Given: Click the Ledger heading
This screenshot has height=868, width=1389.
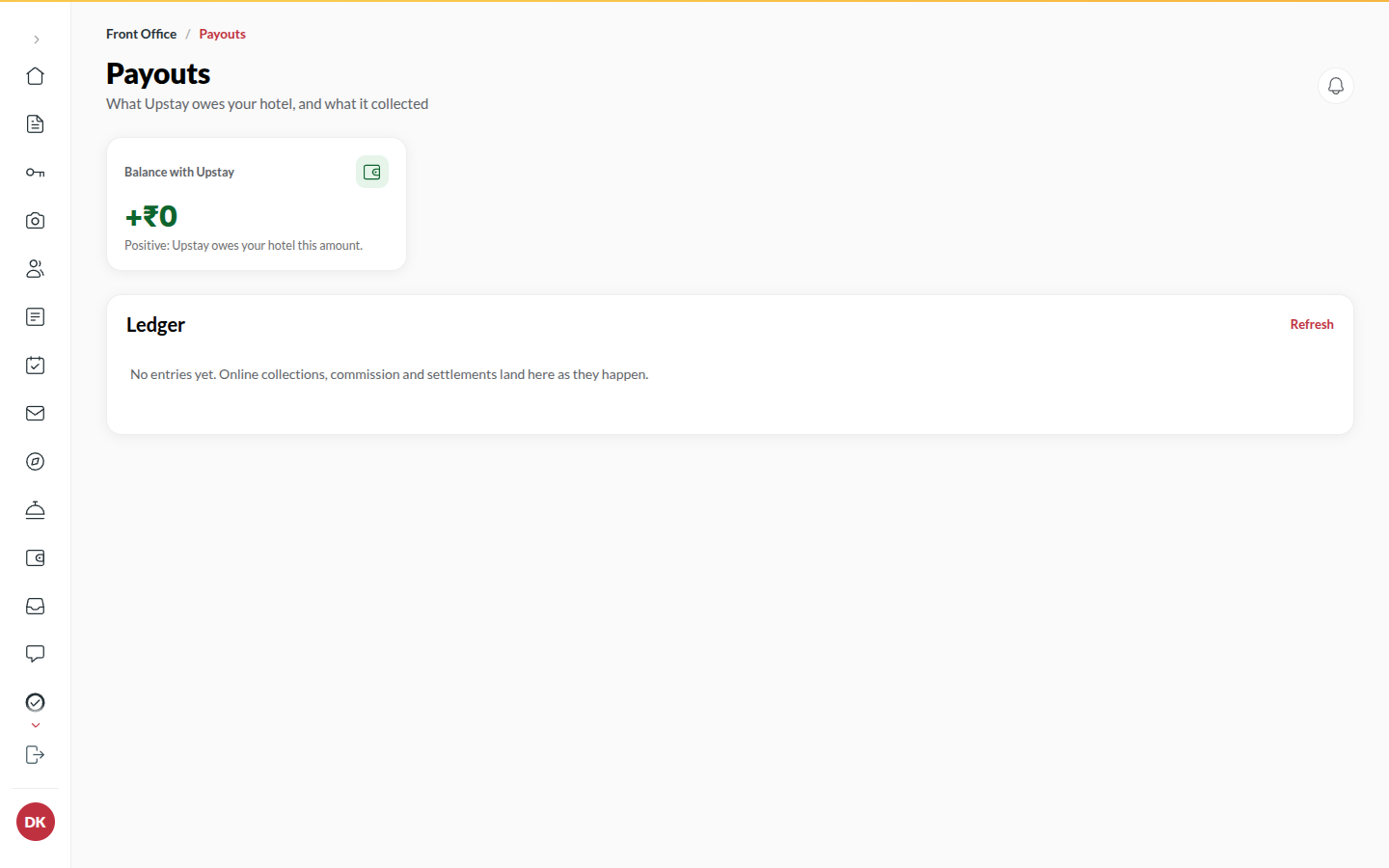Looking at the screenshot, I should click(x=155, y=325).
